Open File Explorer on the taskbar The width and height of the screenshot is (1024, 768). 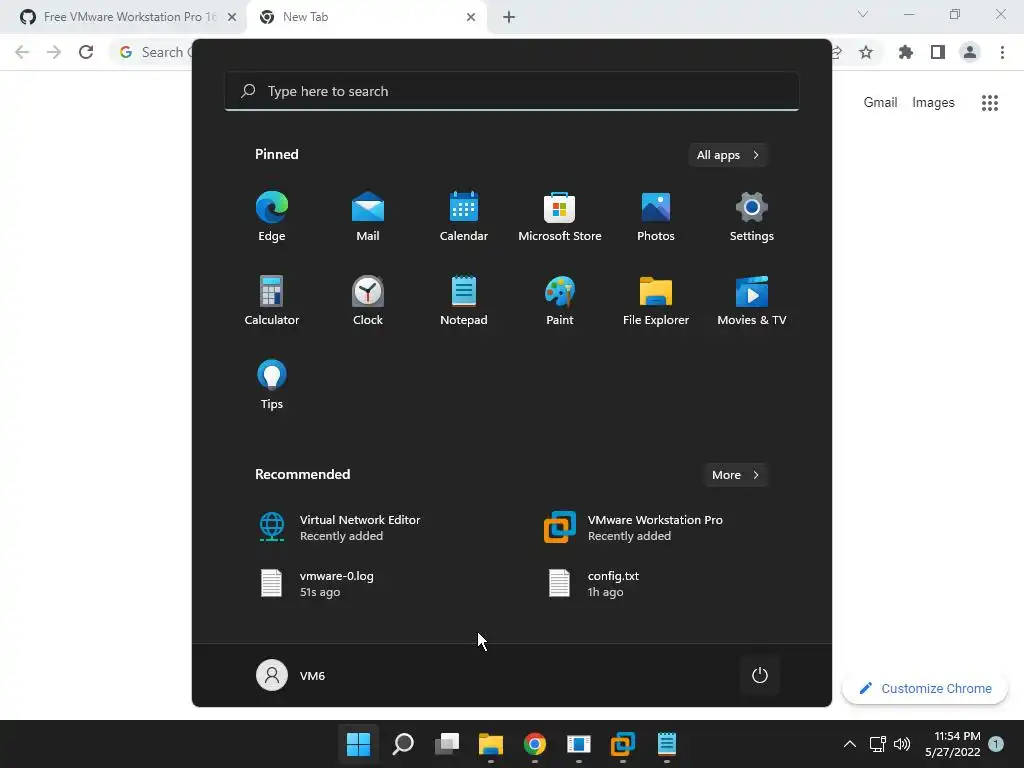point(490,744)
